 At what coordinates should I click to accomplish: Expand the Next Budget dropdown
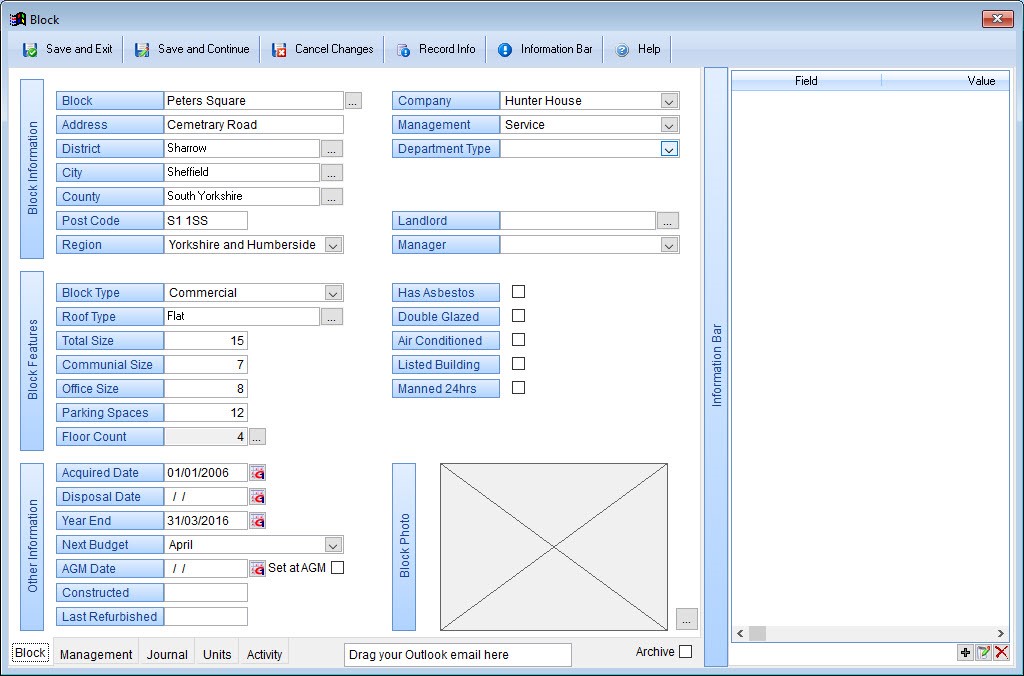[x=333, y=545]
